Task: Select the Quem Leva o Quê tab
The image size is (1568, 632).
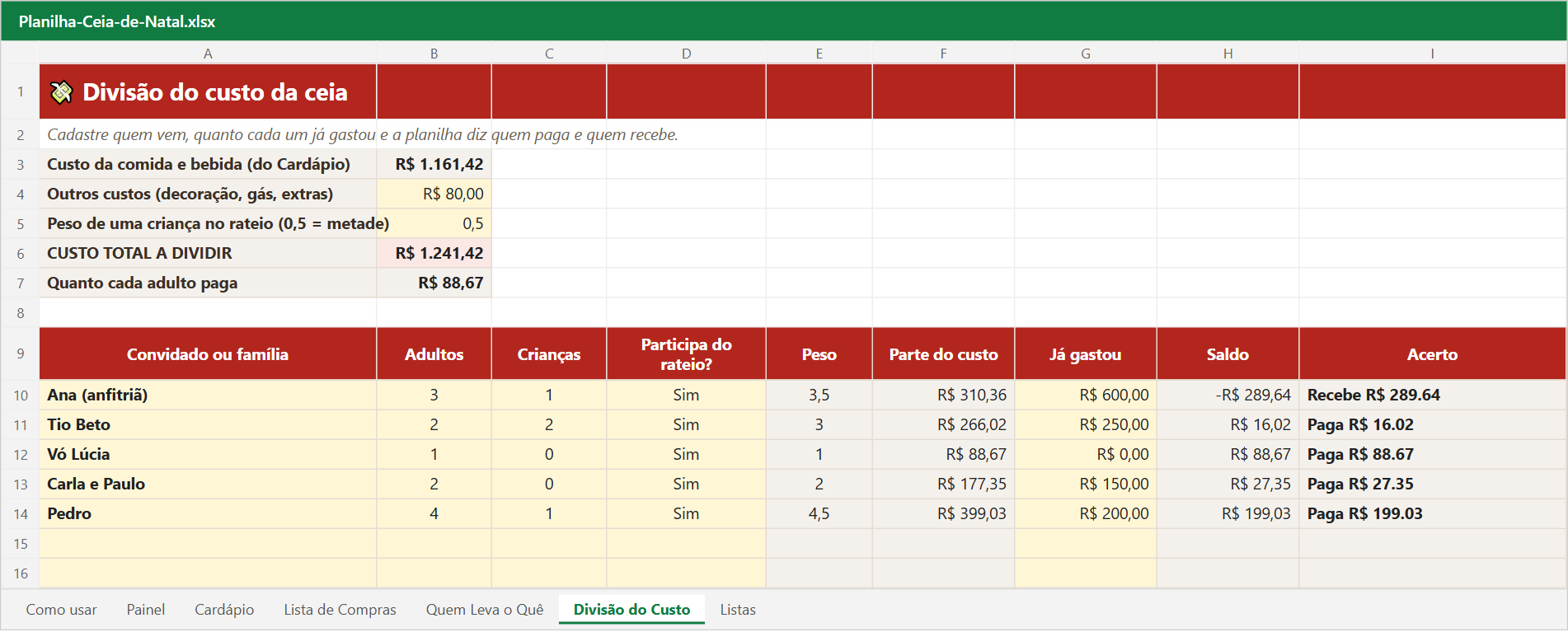Action: click(x=485, y=610)
